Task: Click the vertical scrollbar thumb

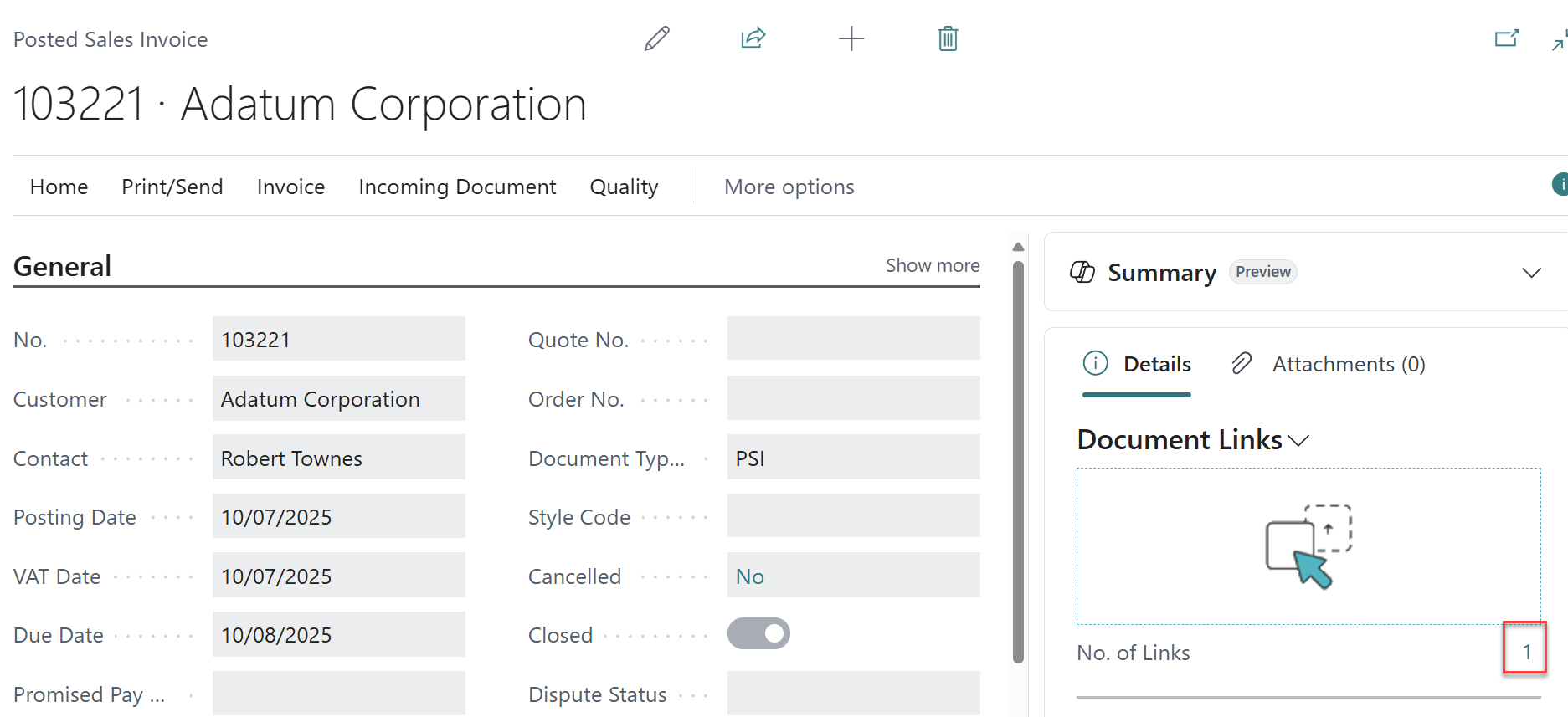Action: 1018,462
